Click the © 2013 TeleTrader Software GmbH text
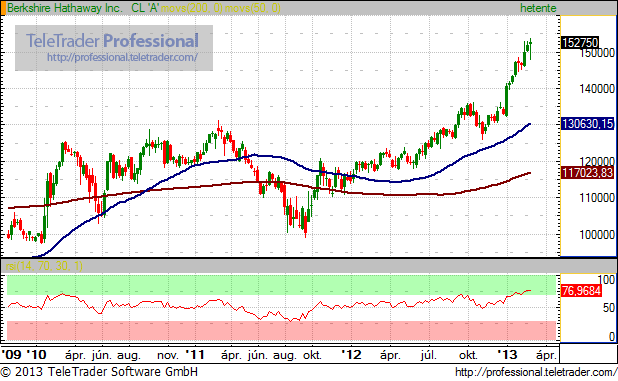618x381 pixels. [x=99, y=372]
